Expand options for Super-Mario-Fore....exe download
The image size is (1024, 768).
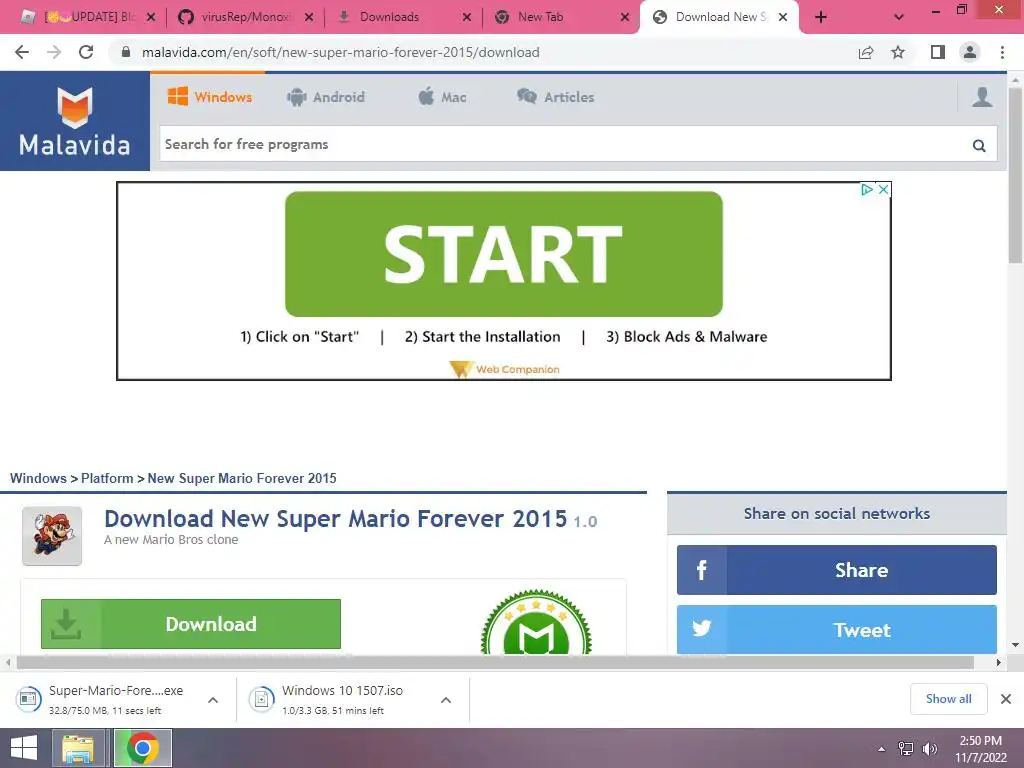click(213, 699)
